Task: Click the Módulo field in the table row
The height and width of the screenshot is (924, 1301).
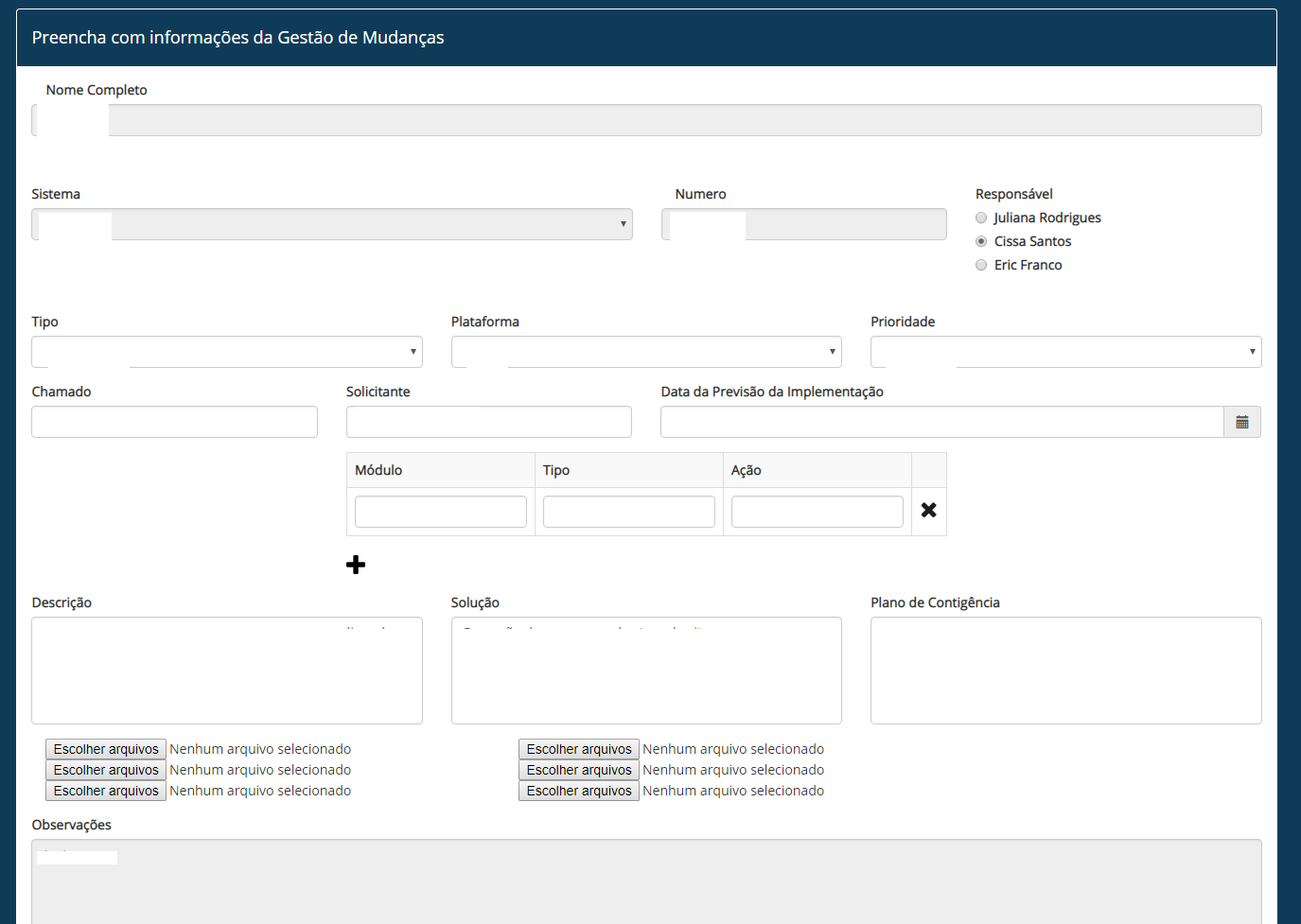Action: 440,511
